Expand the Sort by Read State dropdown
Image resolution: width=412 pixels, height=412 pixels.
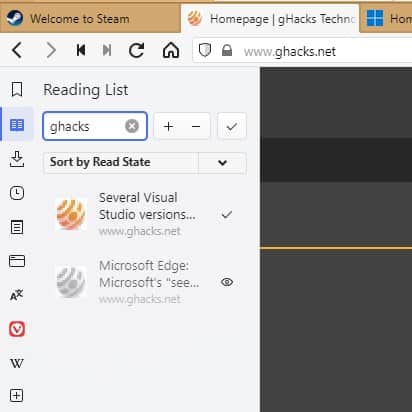click(222, 163)
